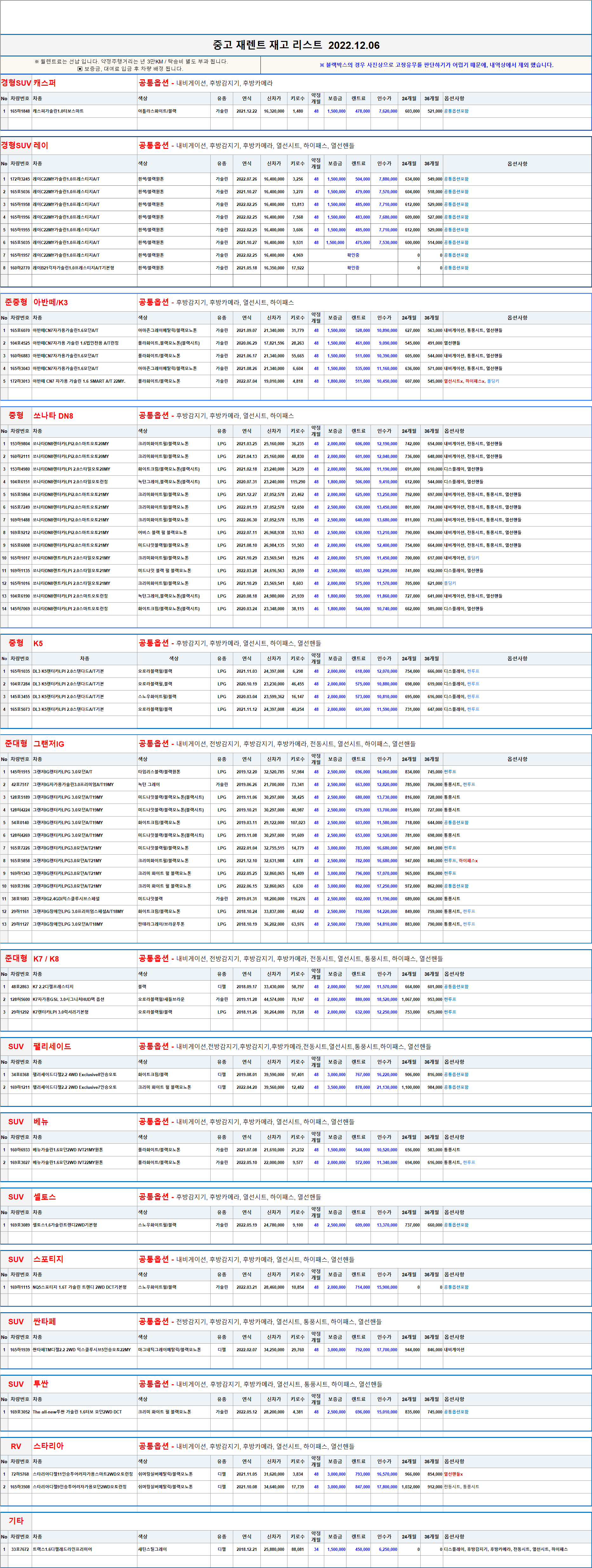Select acquisition price '11,340,000' for 169호3027

387,1163
